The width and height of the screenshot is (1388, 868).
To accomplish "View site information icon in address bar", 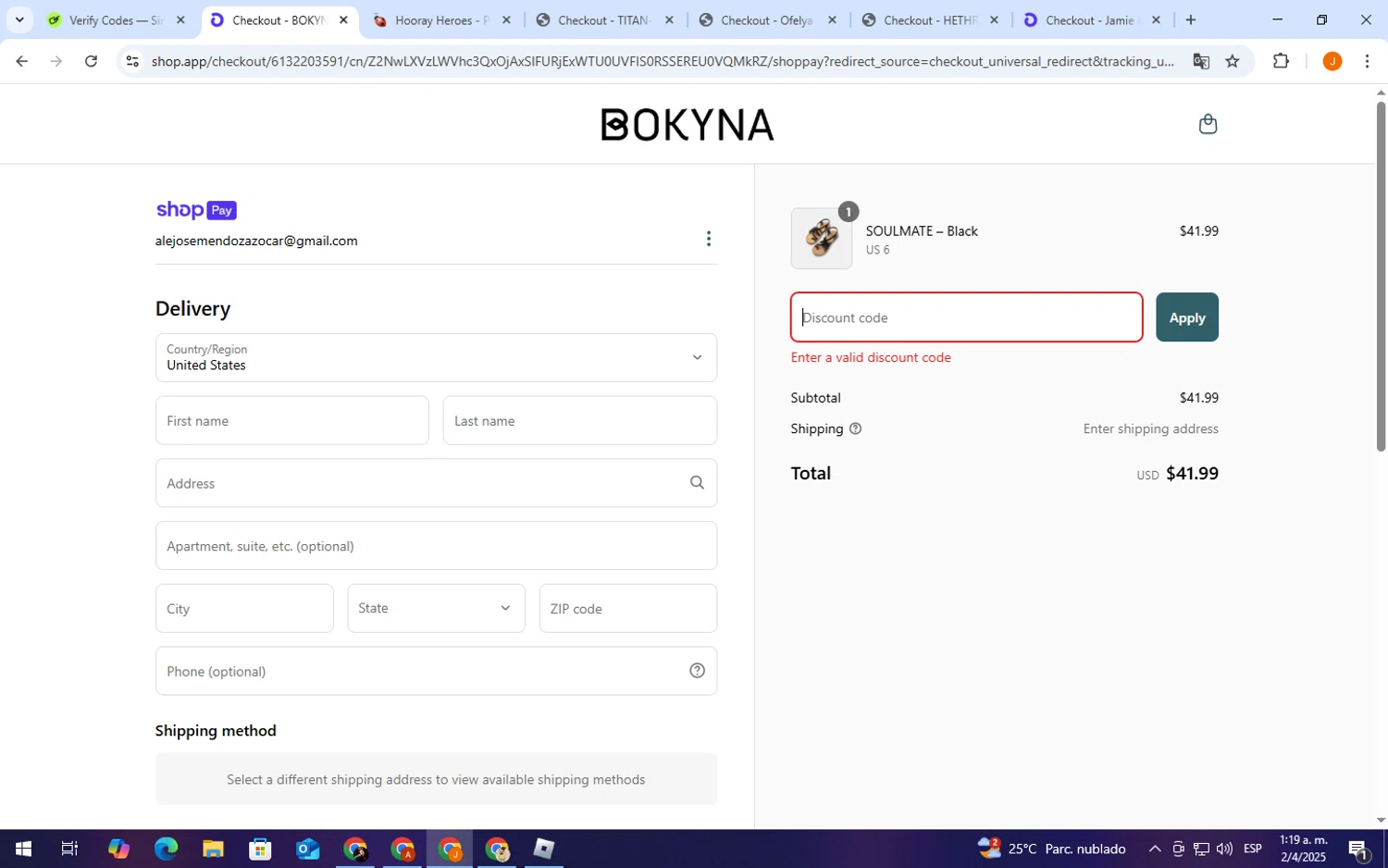I will pos(132,61).
